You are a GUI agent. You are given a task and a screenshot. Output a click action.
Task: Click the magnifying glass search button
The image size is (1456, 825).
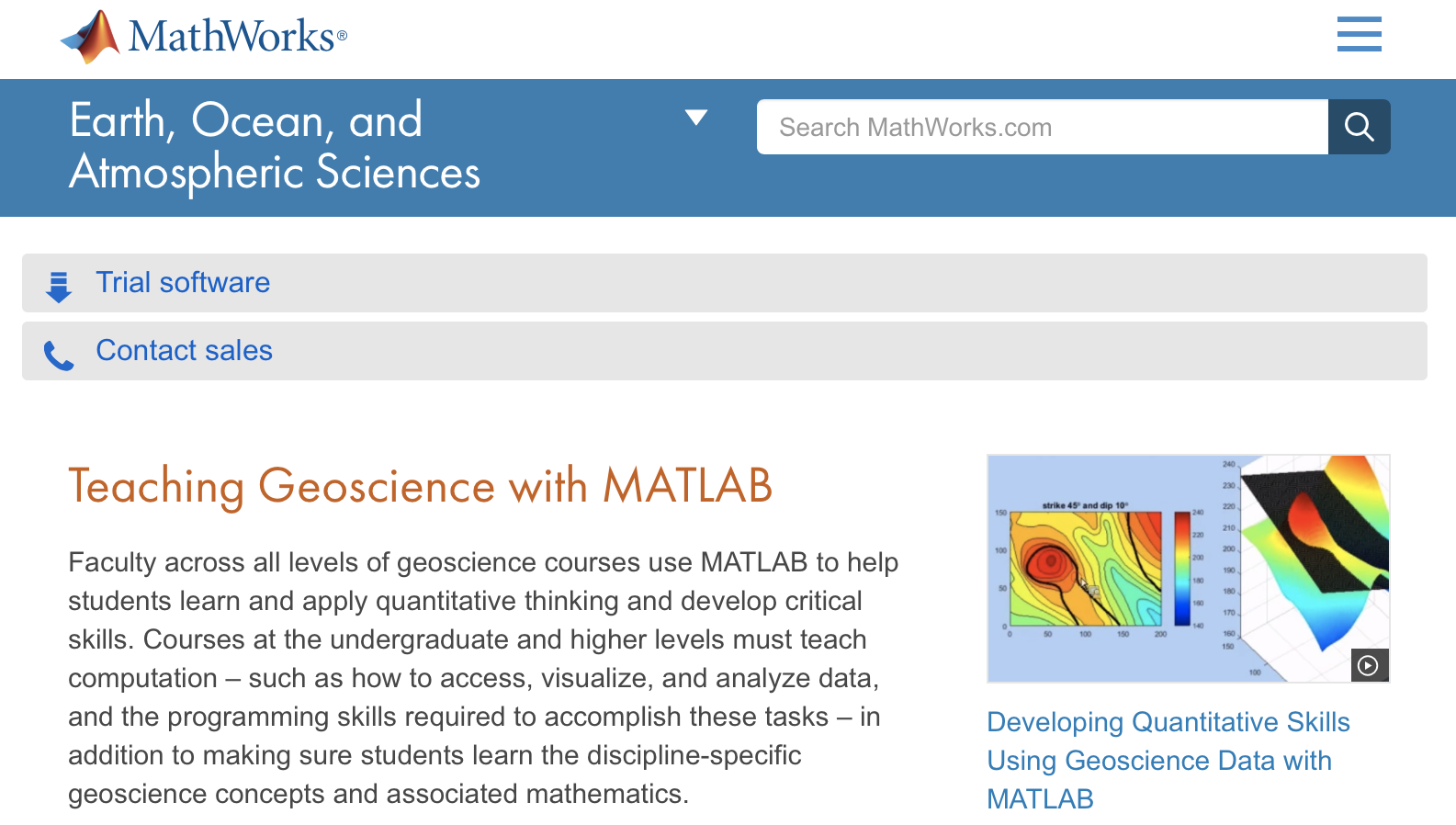point(1359,127)
